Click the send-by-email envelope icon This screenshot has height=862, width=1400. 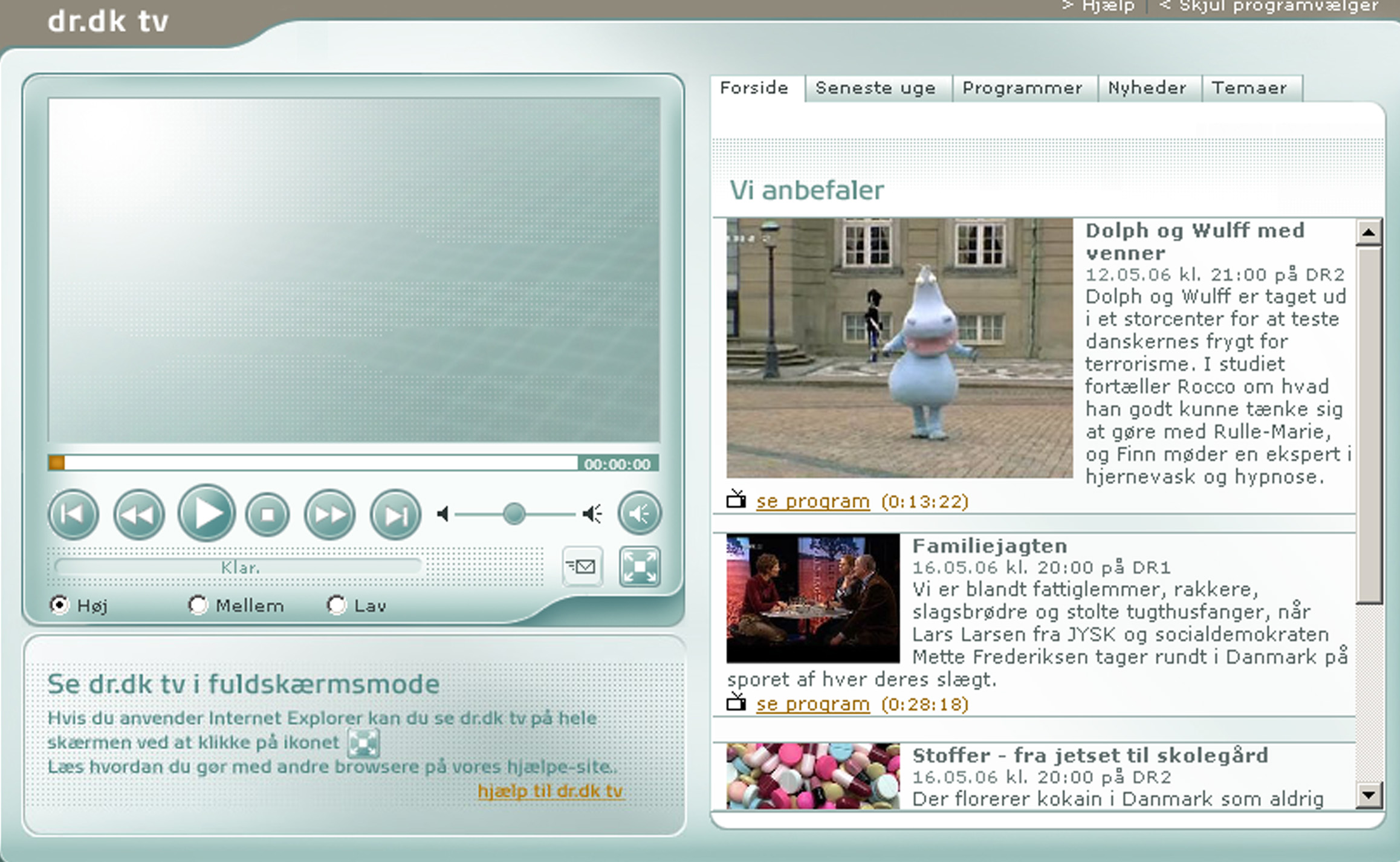tap(582, 566)
